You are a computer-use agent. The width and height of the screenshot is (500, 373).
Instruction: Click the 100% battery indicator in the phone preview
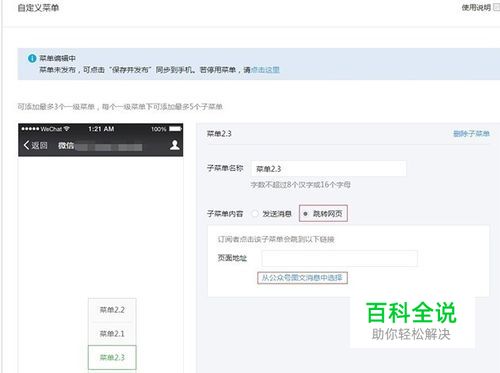(166, 129)
